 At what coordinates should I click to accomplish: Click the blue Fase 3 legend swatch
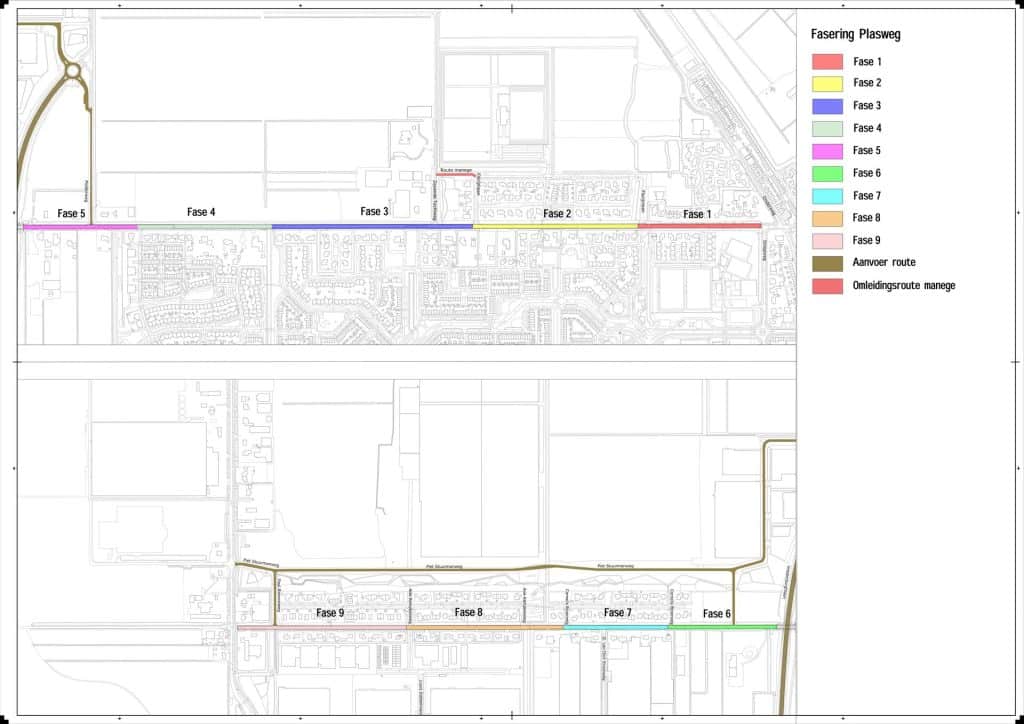pos(827,106)
